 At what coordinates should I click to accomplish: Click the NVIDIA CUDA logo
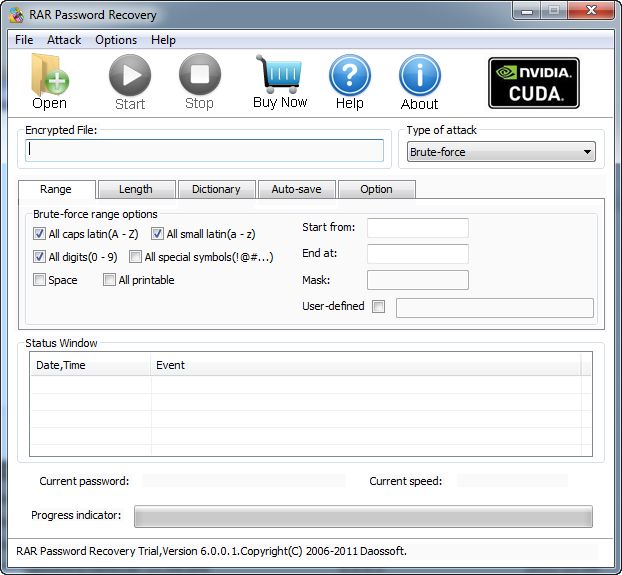click(x=533, y=82)
